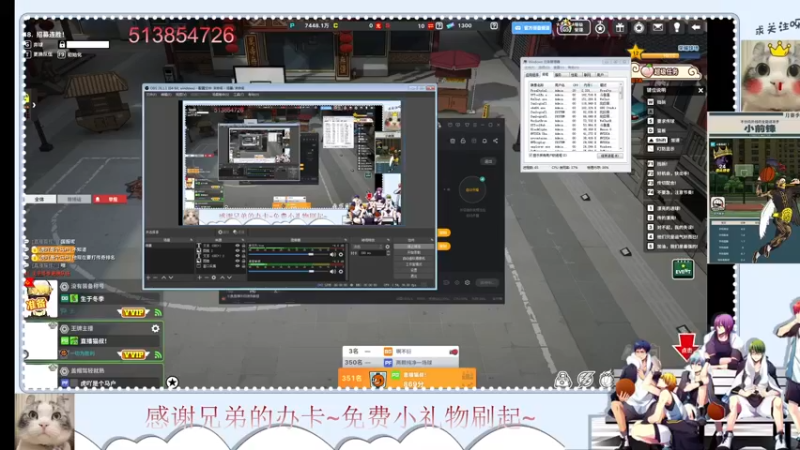Click 场景 dock header pop-out icon
This screenshot has height=450, width=800.
191,240
